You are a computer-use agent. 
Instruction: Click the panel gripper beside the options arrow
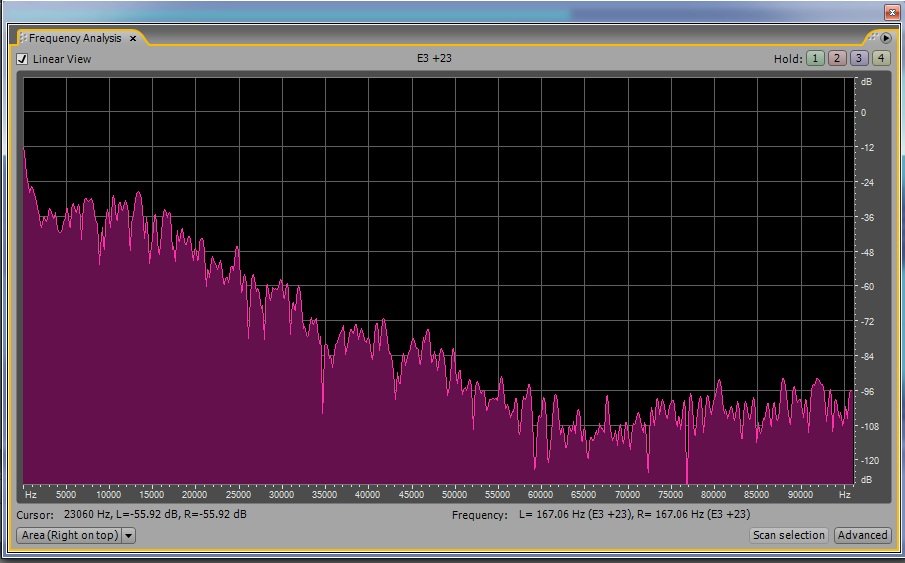pos(872,37)
